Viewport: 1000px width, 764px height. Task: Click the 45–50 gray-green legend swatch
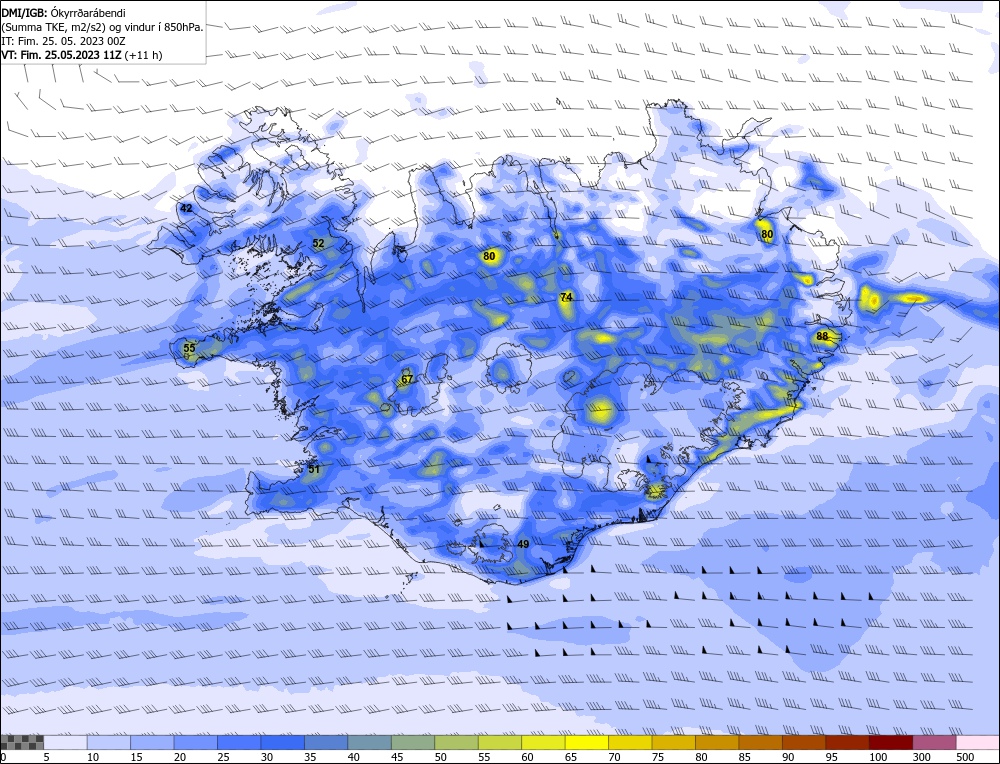point(413,742)
